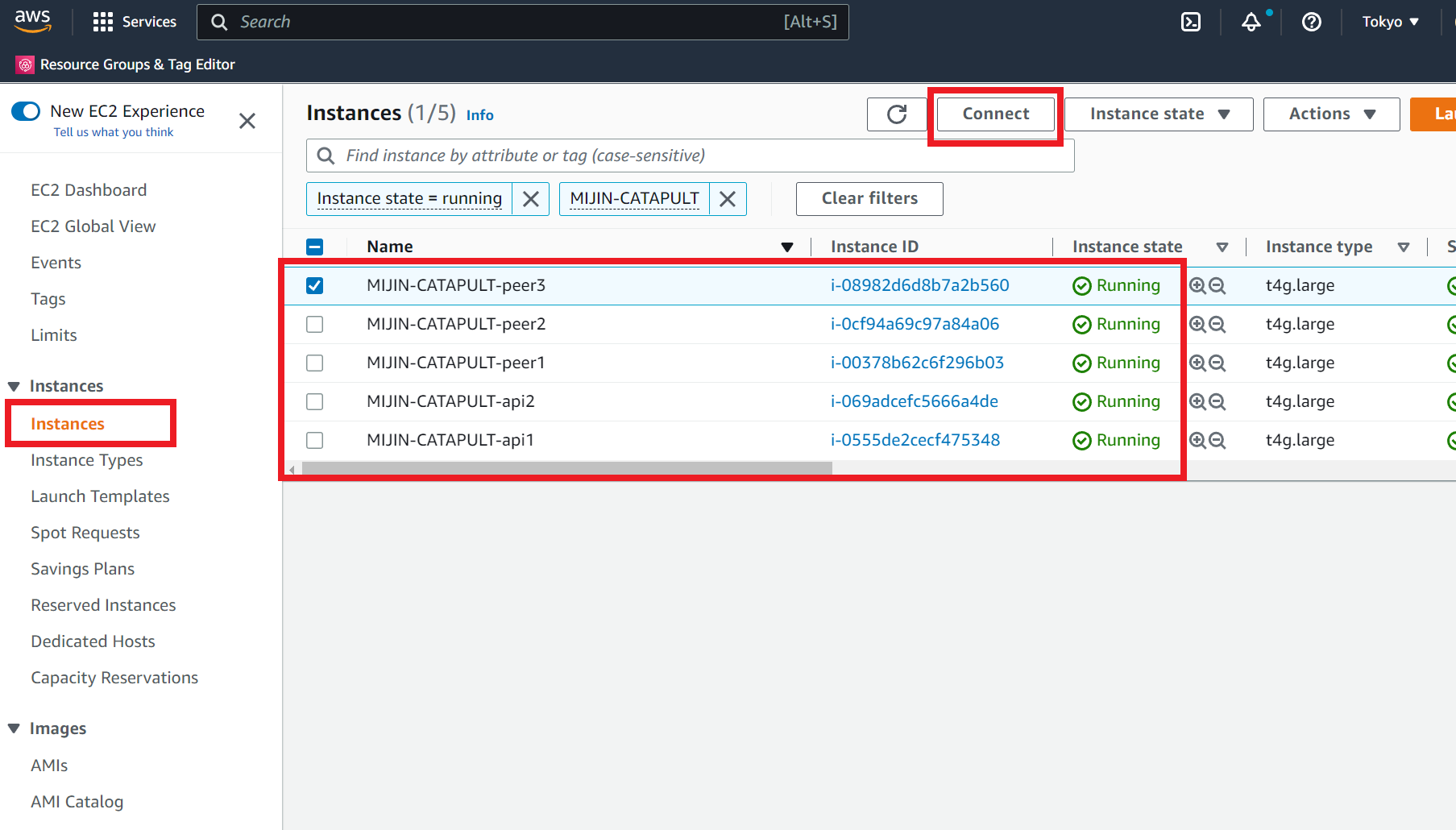The width and height of the screenshot is (1456, 830).
Task: Open Limits in sidebar
Action: (x=54, y=335)
